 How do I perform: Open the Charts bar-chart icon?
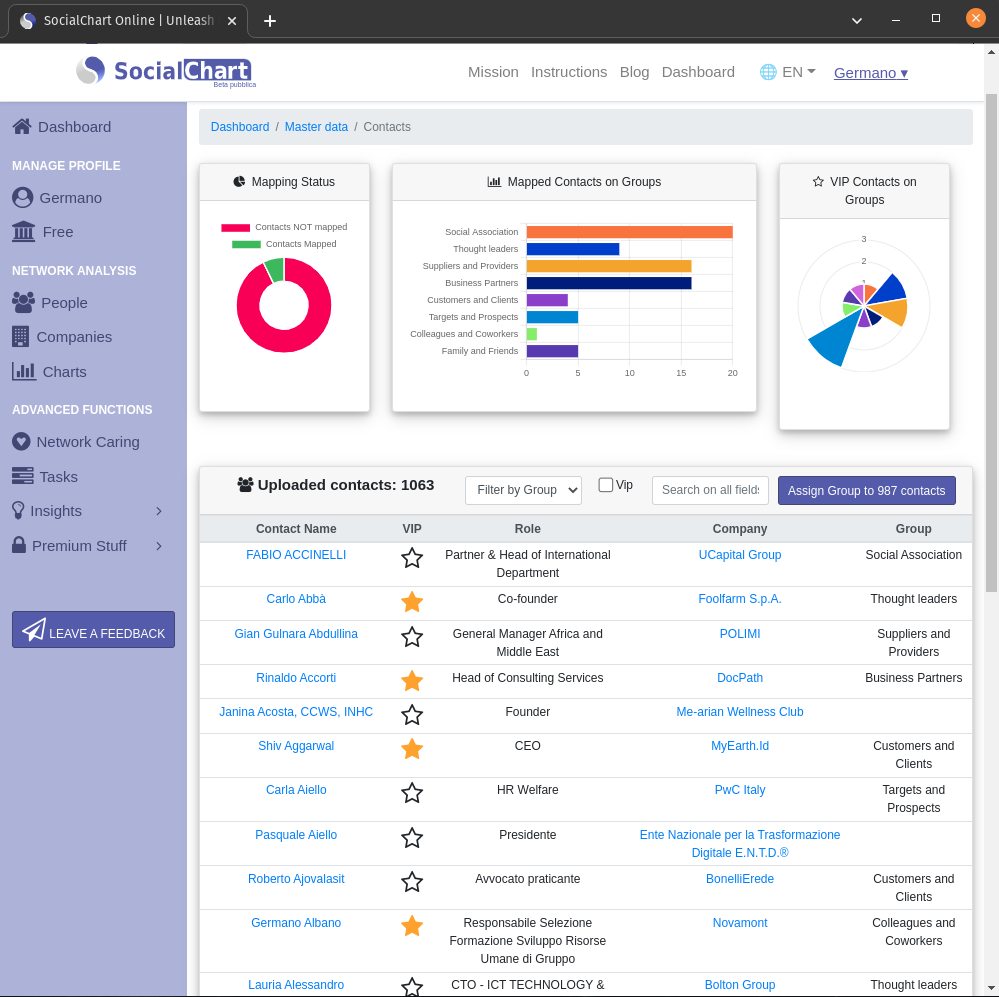(24, 371)
